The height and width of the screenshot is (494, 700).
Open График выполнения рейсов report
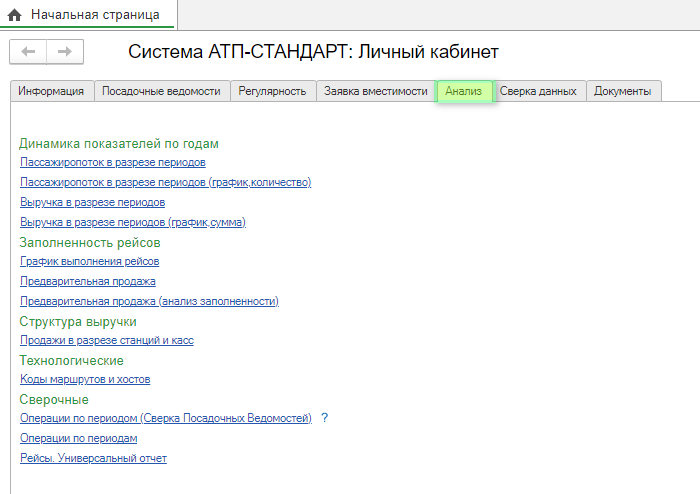click(89, 261)
